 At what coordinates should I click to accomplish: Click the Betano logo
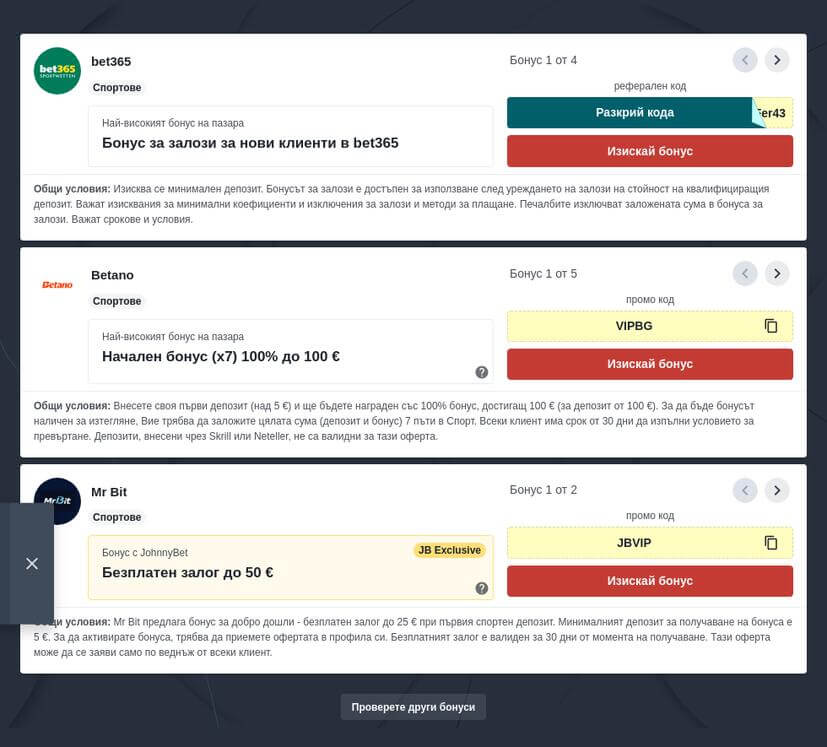click(x=57, y=285)
